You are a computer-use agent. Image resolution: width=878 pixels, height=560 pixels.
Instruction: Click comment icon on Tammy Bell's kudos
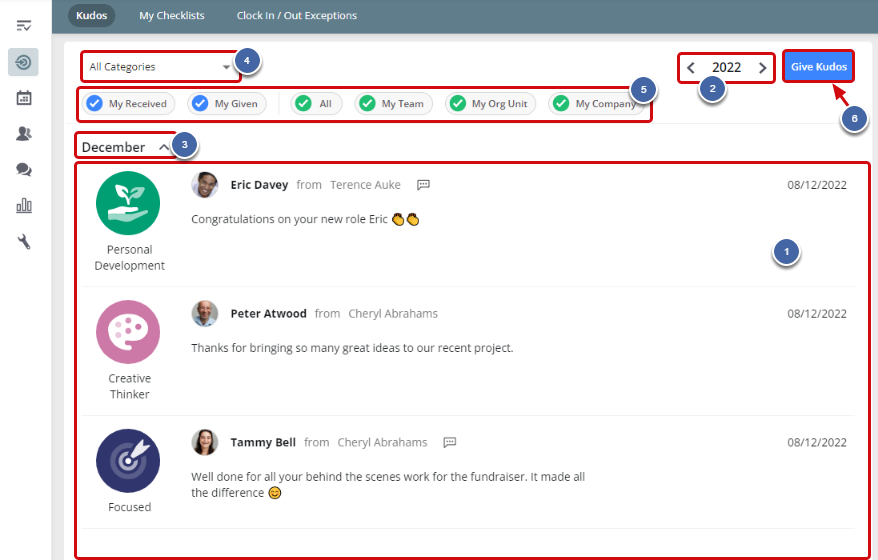click(450, 442)
